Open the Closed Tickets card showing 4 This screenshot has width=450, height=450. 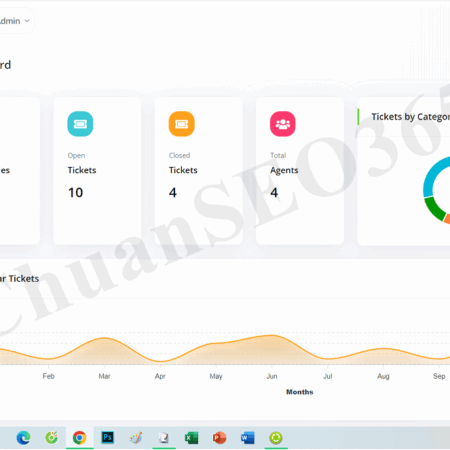click(199, 171)
